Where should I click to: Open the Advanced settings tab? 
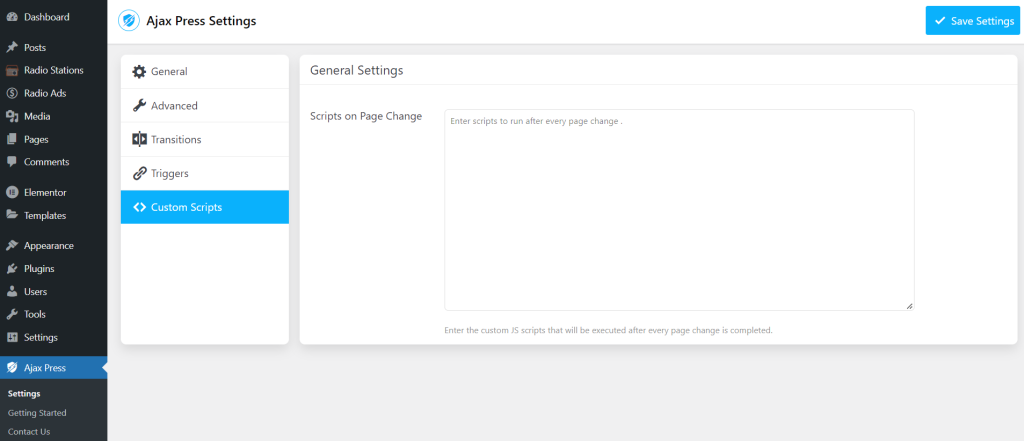[205, 106]
